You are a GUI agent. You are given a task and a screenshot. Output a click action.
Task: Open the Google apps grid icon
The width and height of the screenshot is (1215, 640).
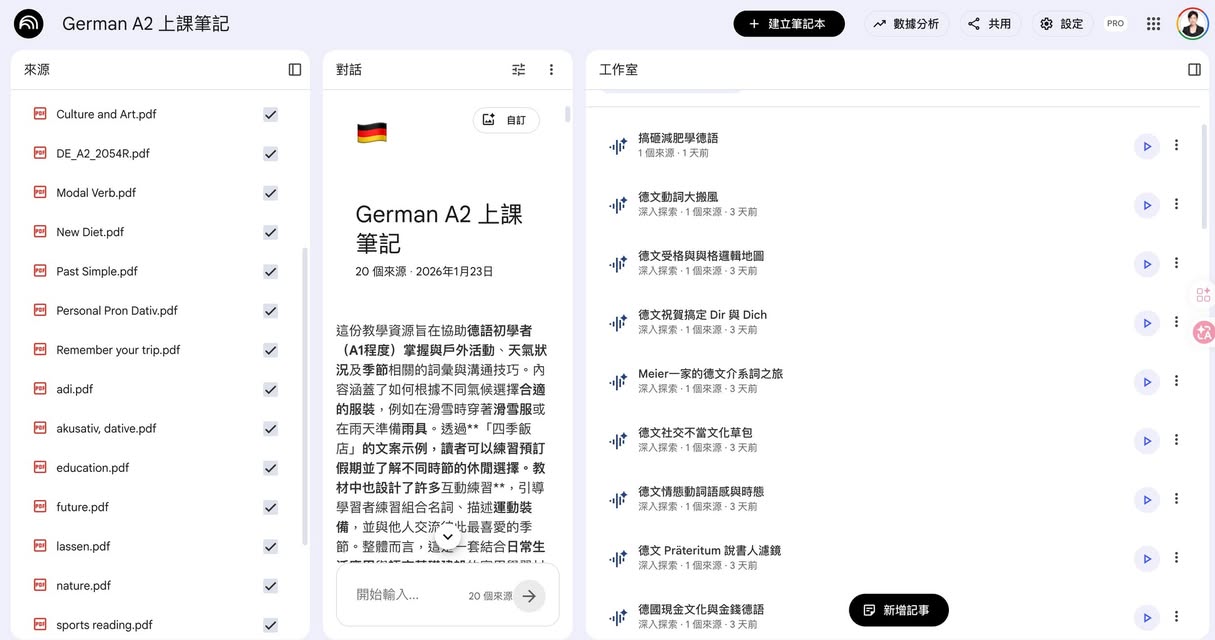tap(1153, 24)
